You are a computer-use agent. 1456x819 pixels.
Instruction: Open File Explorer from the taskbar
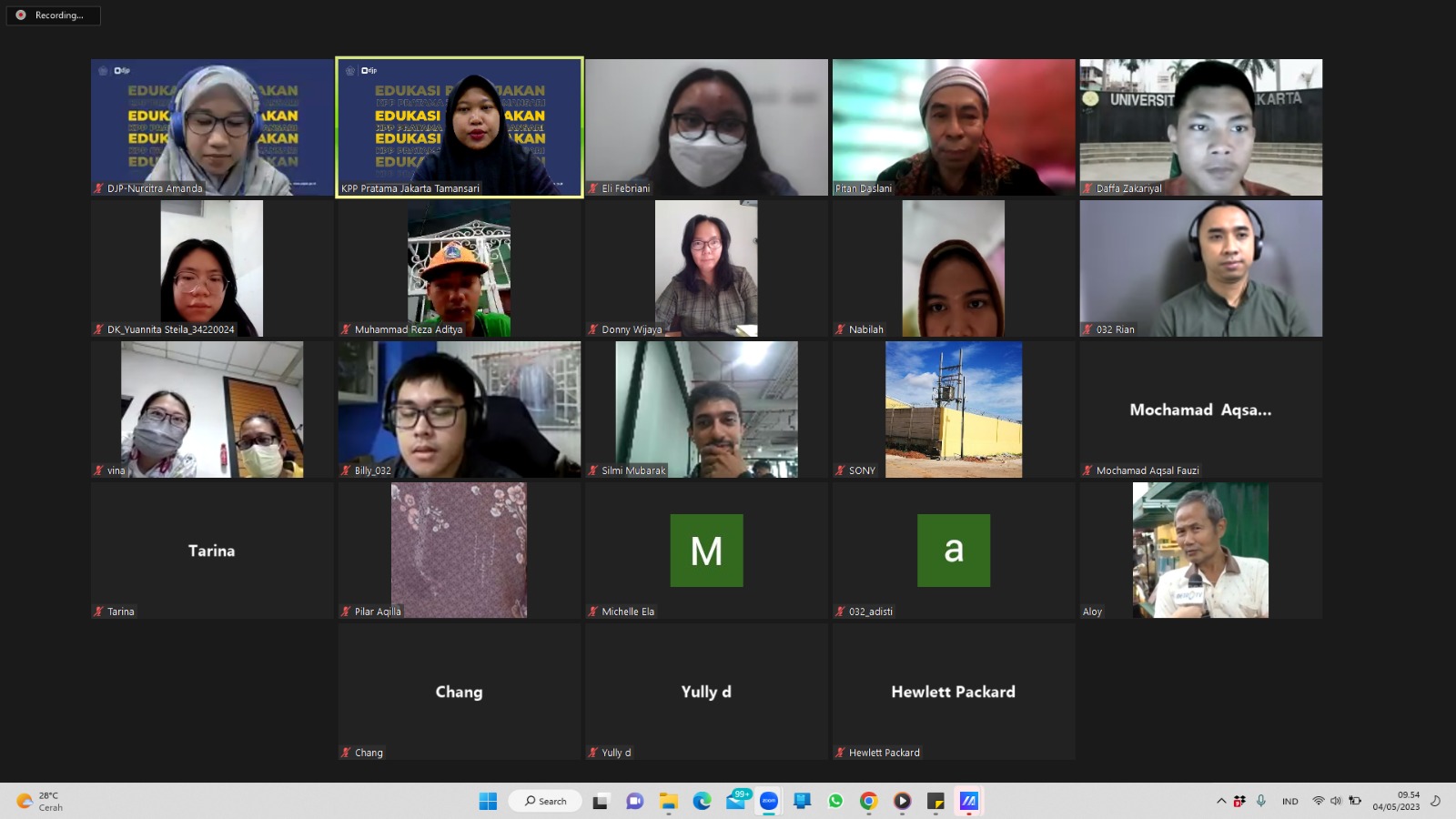click(x=669, y=801)
